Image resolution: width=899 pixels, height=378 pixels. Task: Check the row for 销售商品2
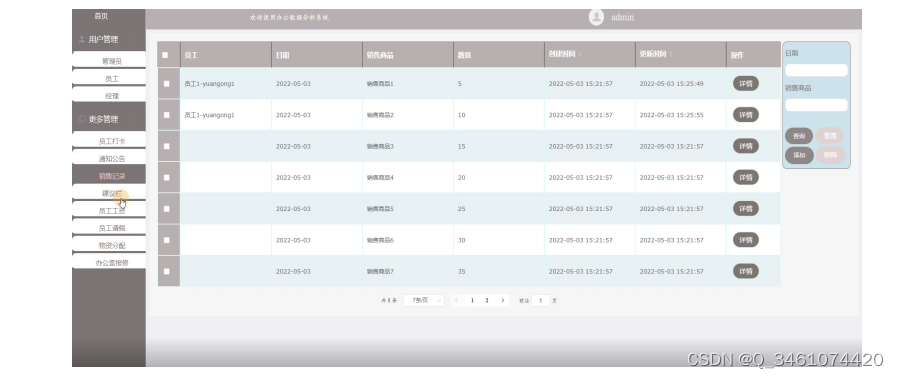pyautogui.click(x=167, y=115)
